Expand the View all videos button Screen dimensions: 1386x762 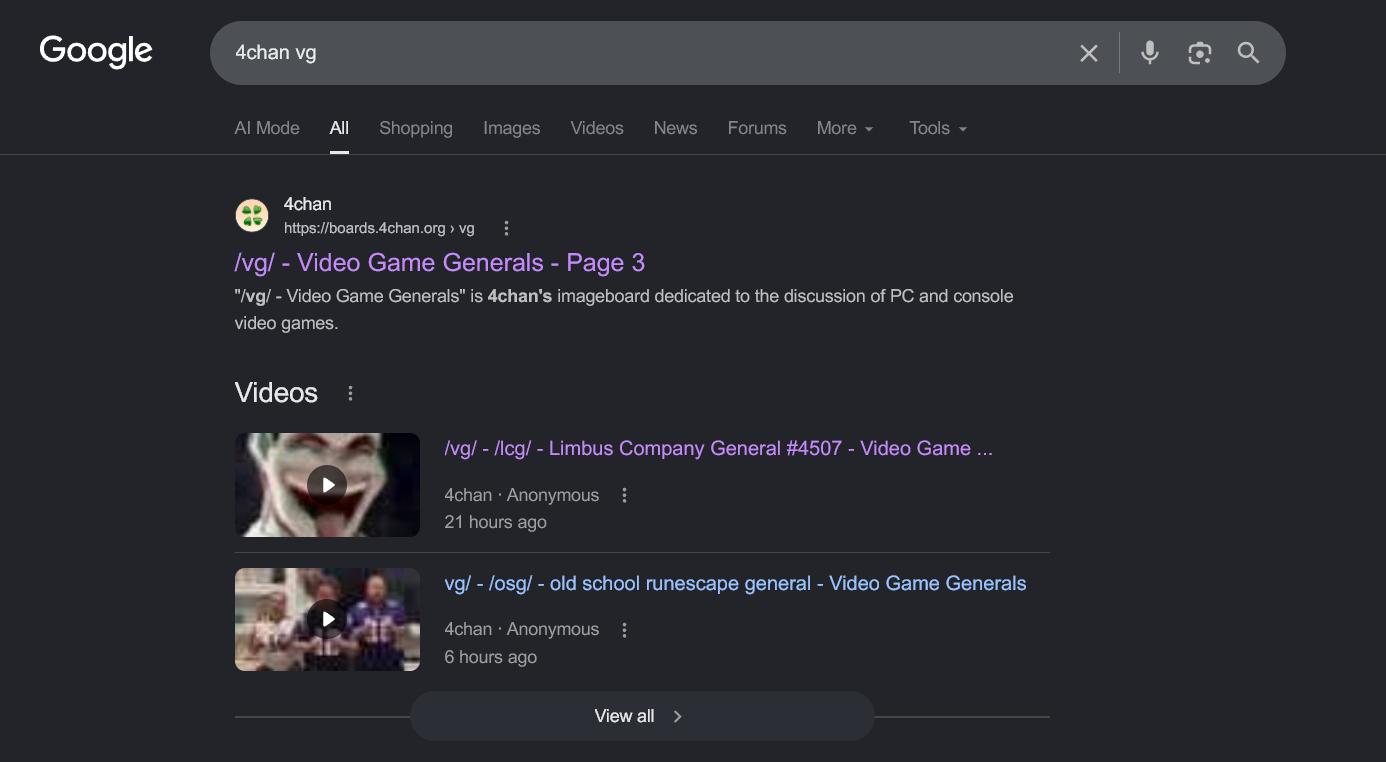click(642, 716)
